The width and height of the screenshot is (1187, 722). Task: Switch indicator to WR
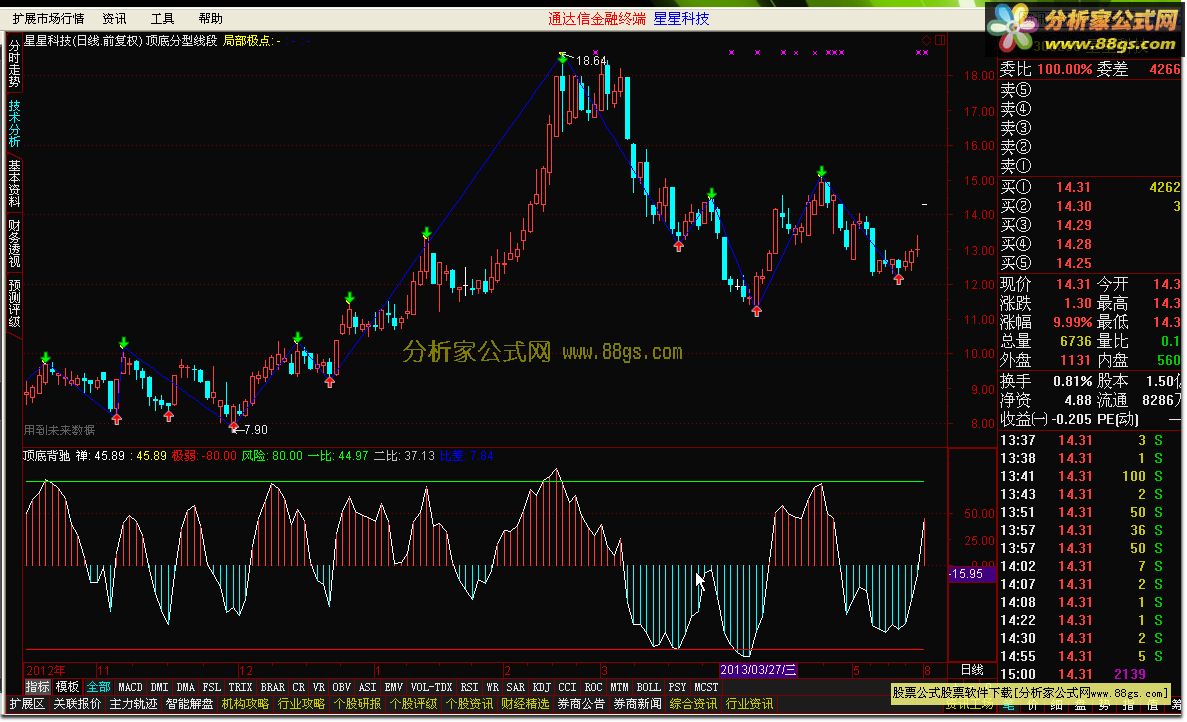click(x=492, y=687)
